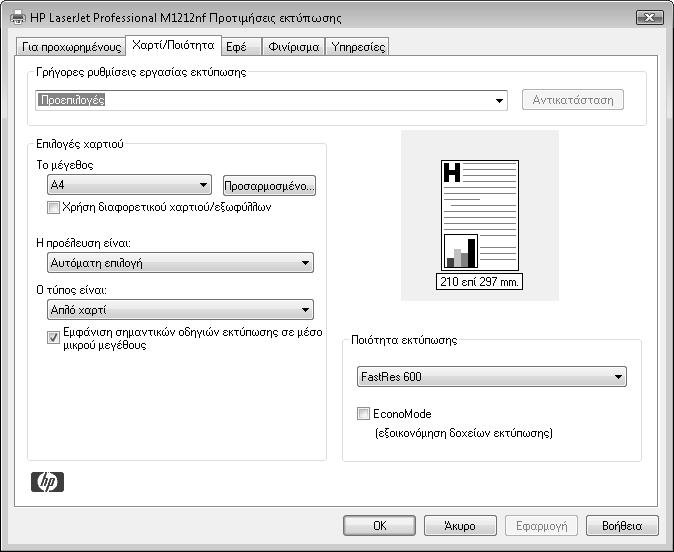This screenshot has height=552, width=674.
Task: Open the FastRes 600 quality dropdown
Action: (492, 377)
